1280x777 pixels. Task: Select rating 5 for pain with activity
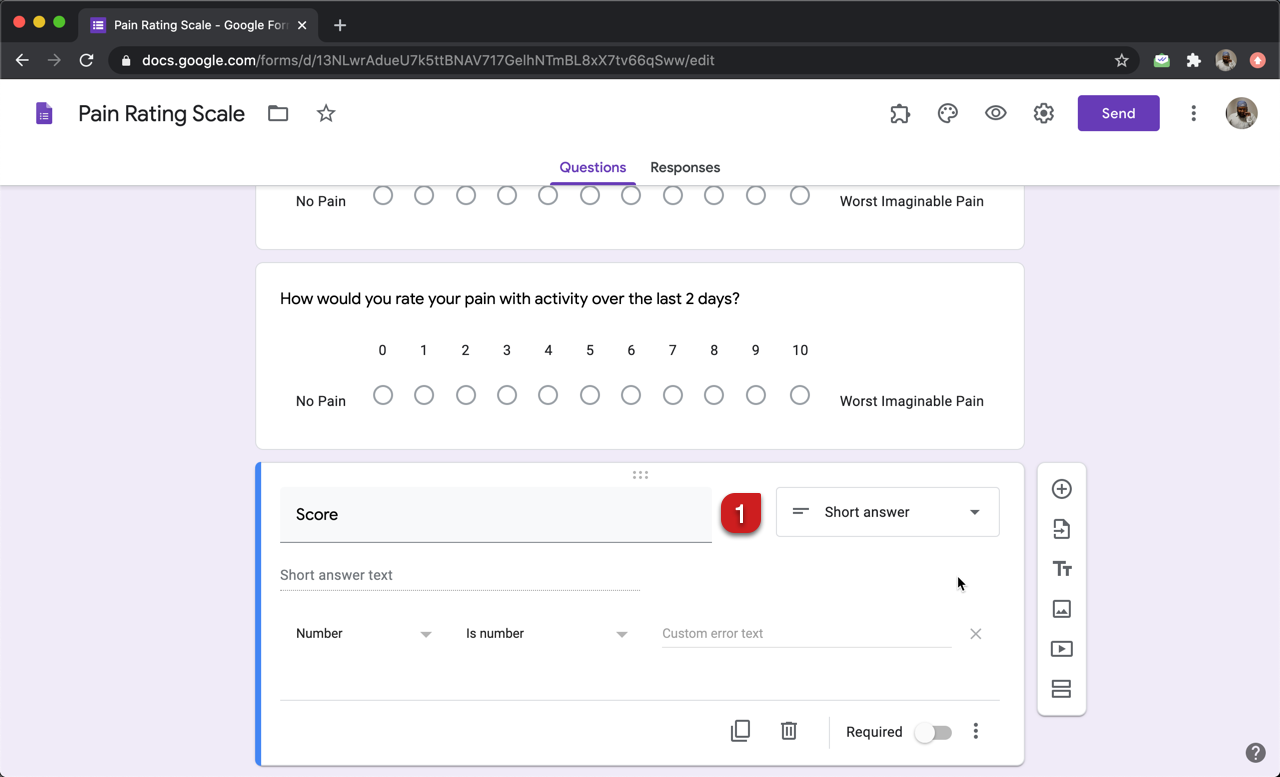pyautogui.click(x=590, y=396)
